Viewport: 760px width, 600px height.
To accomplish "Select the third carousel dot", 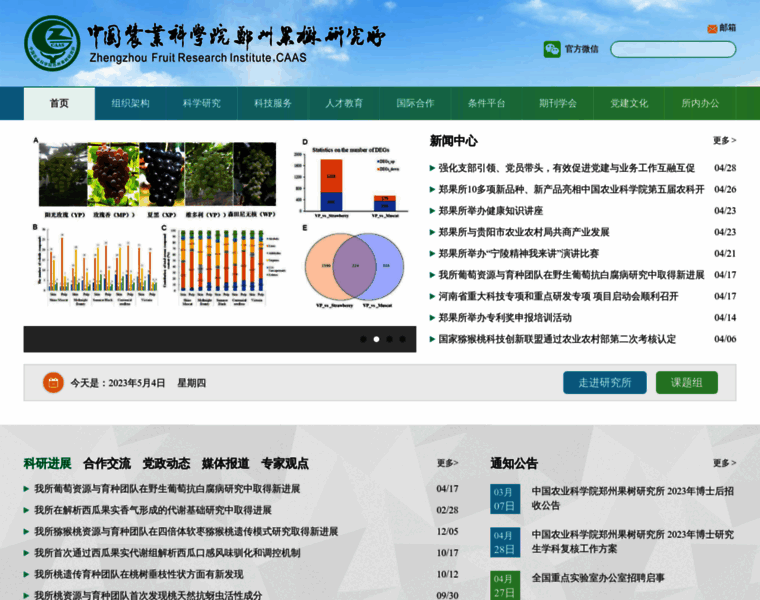I will click(x=389, y=339).
